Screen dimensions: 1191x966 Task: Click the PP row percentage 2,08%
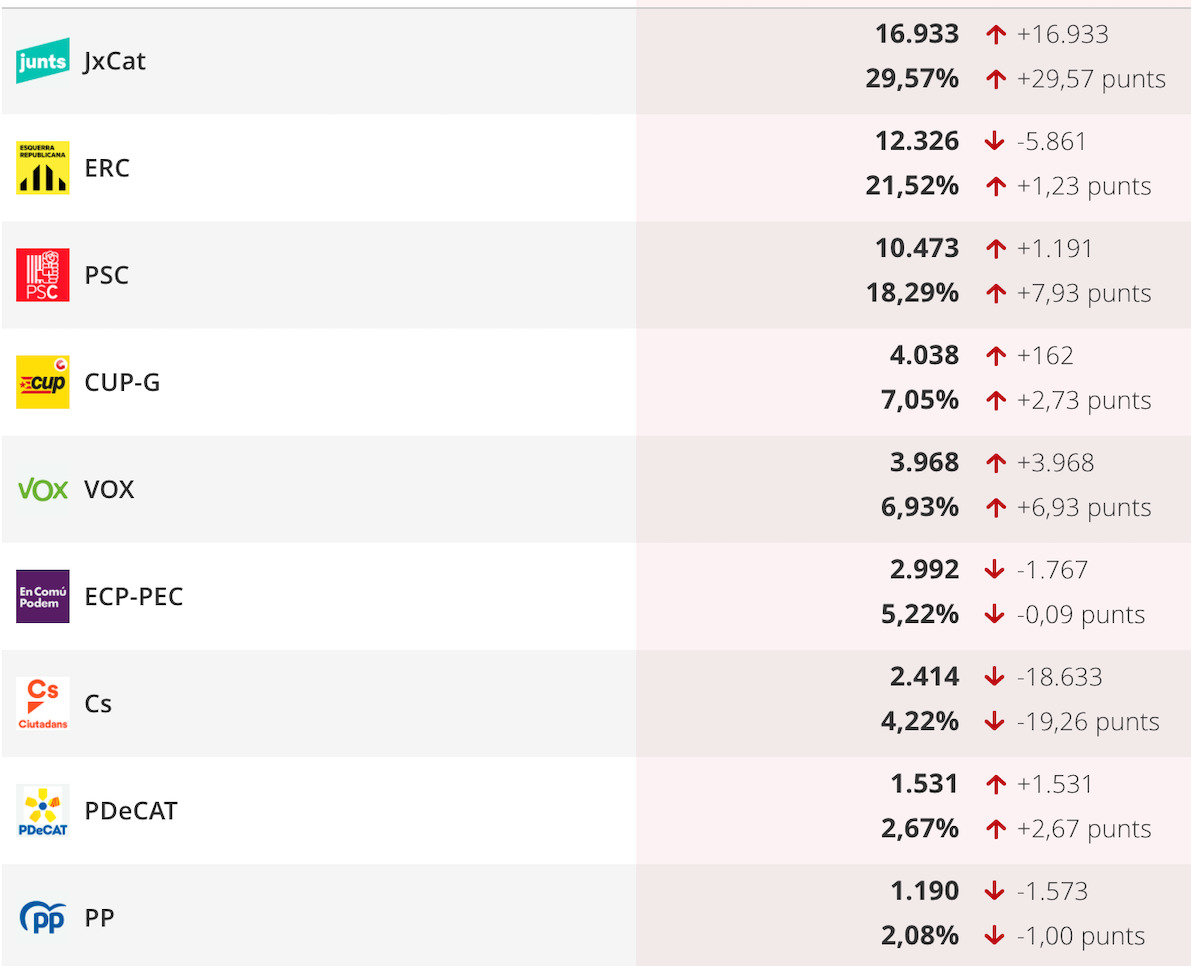pyautogui.click(x=920, y=936)
